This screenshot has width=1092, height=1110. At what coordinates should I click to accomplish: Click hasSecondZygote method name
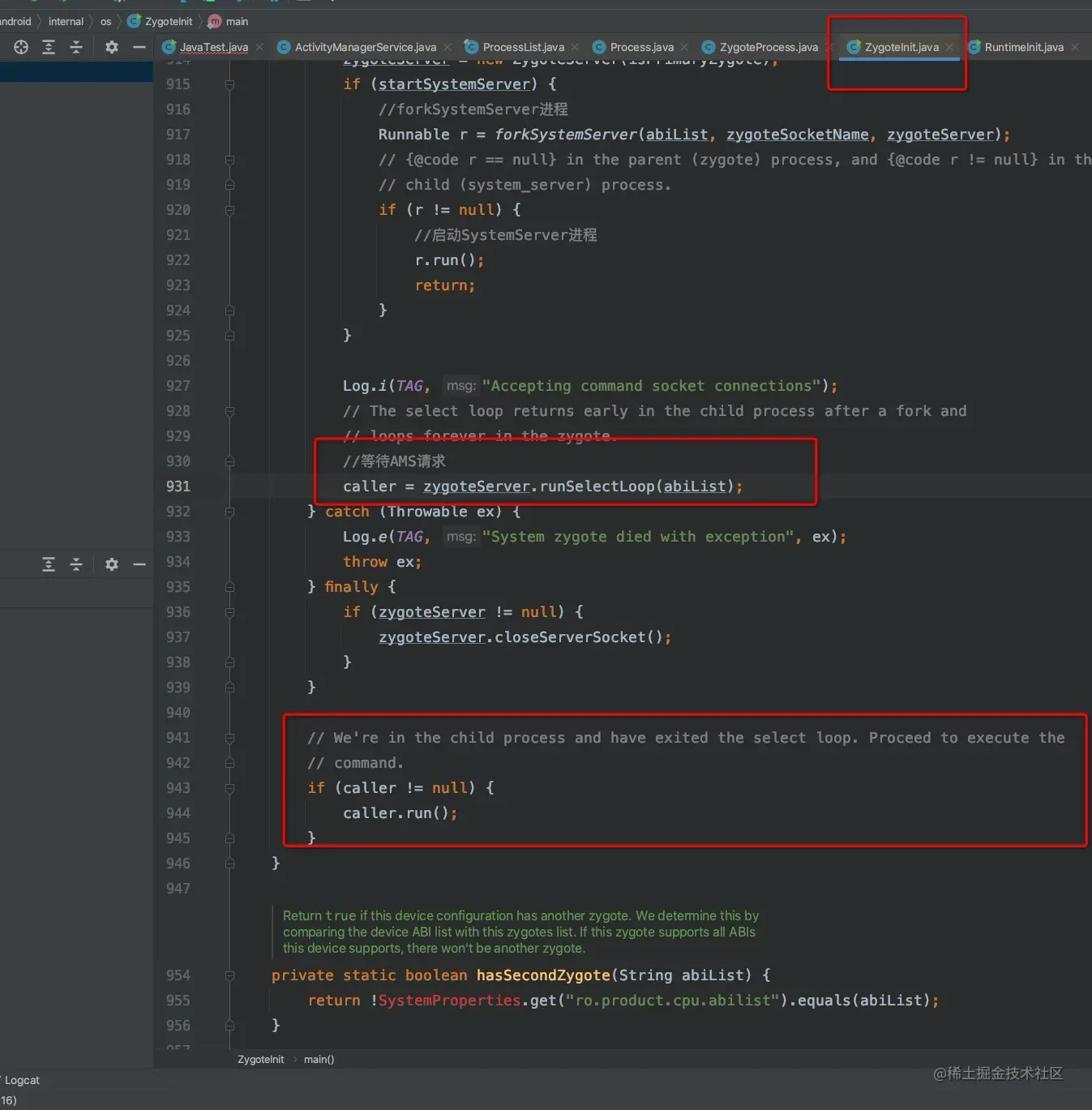point(543,975)
